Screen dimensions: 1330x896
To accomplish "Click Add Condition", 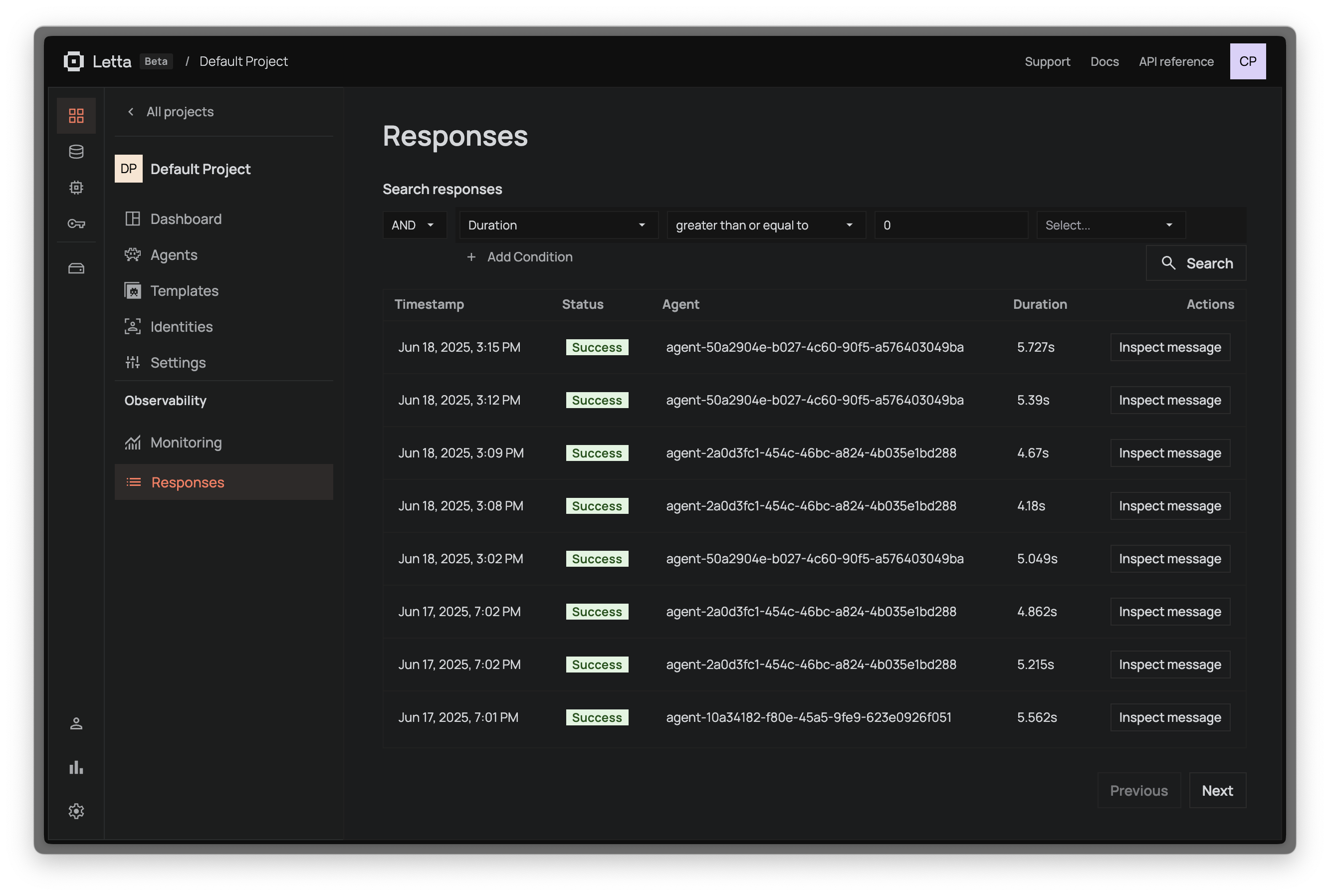I will 520,257.
